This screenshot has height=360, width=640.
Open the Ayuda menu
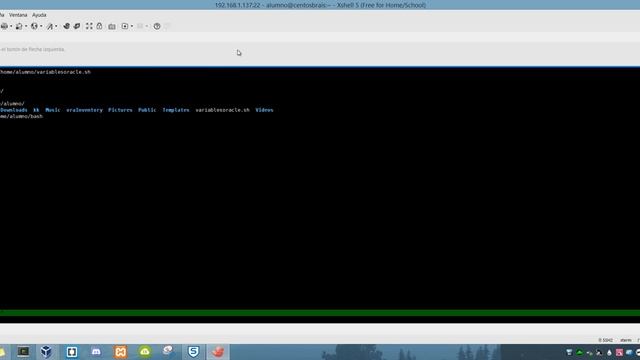click(x=39, y=15)
